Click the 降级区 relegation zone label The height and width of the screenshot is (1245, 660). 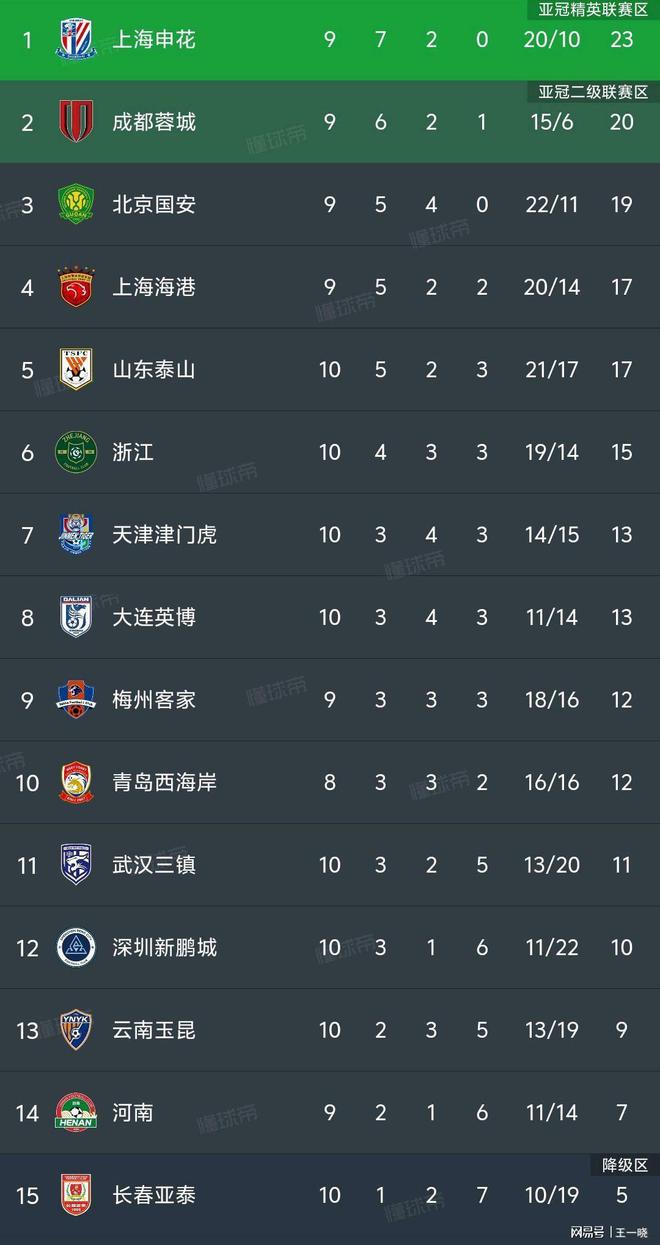coord(624,1165)
